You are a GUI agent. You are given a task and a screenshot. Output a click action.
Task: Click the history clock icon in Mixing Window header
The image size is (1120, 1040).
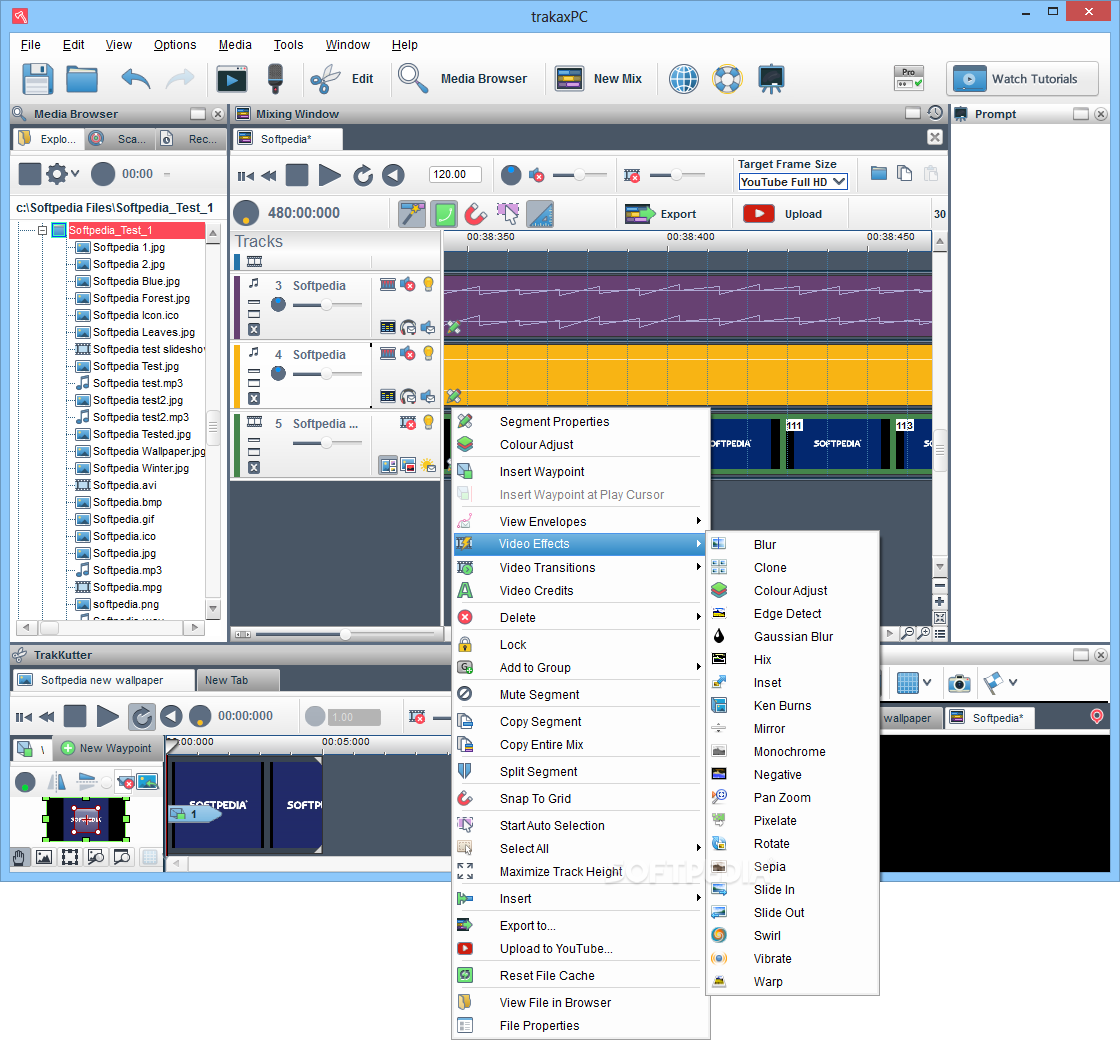(934, 113)
